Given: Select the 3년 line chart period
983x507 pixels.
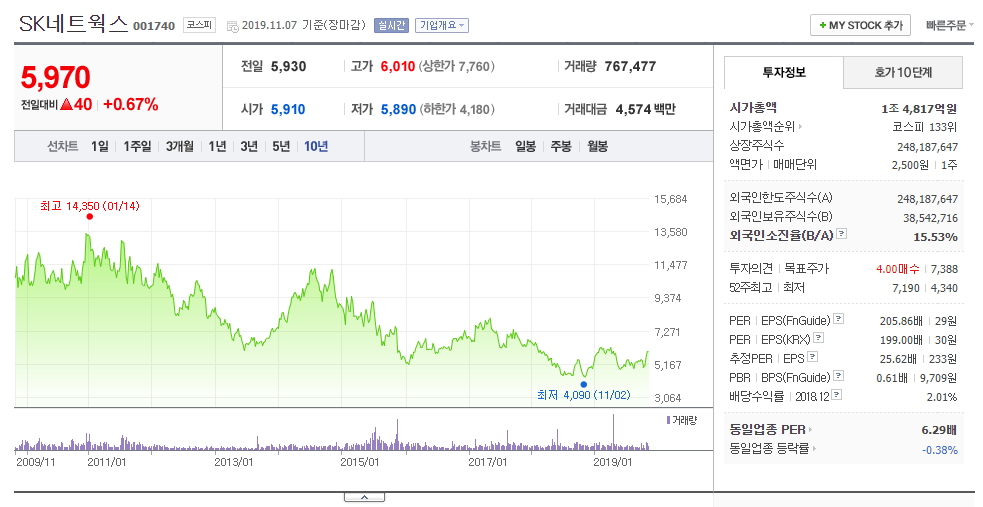Looking at the screenshot, I should coord(249,147).
